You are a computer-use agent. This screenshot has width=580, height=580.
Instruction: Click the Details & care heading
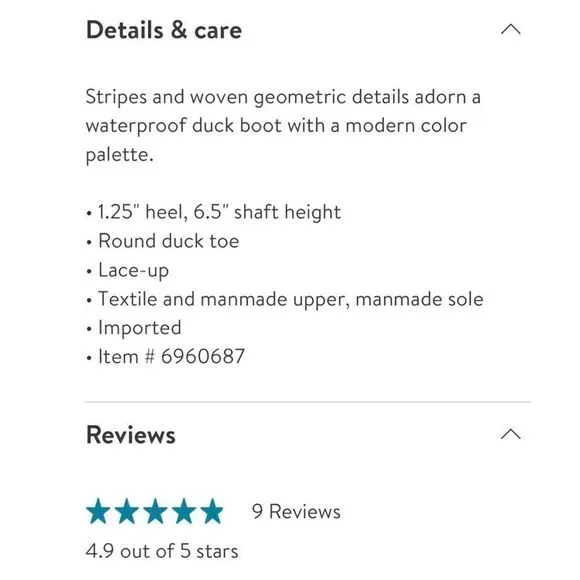[x=164, y=30]
